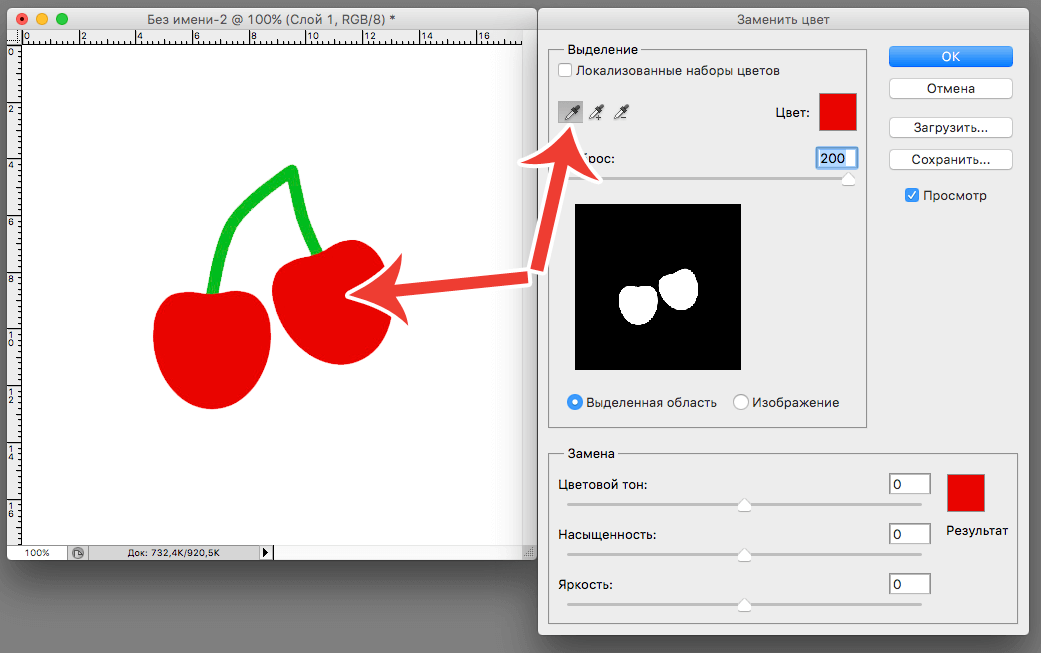Enable Локализованные наборы цветов checkbox

coord(566,71)
